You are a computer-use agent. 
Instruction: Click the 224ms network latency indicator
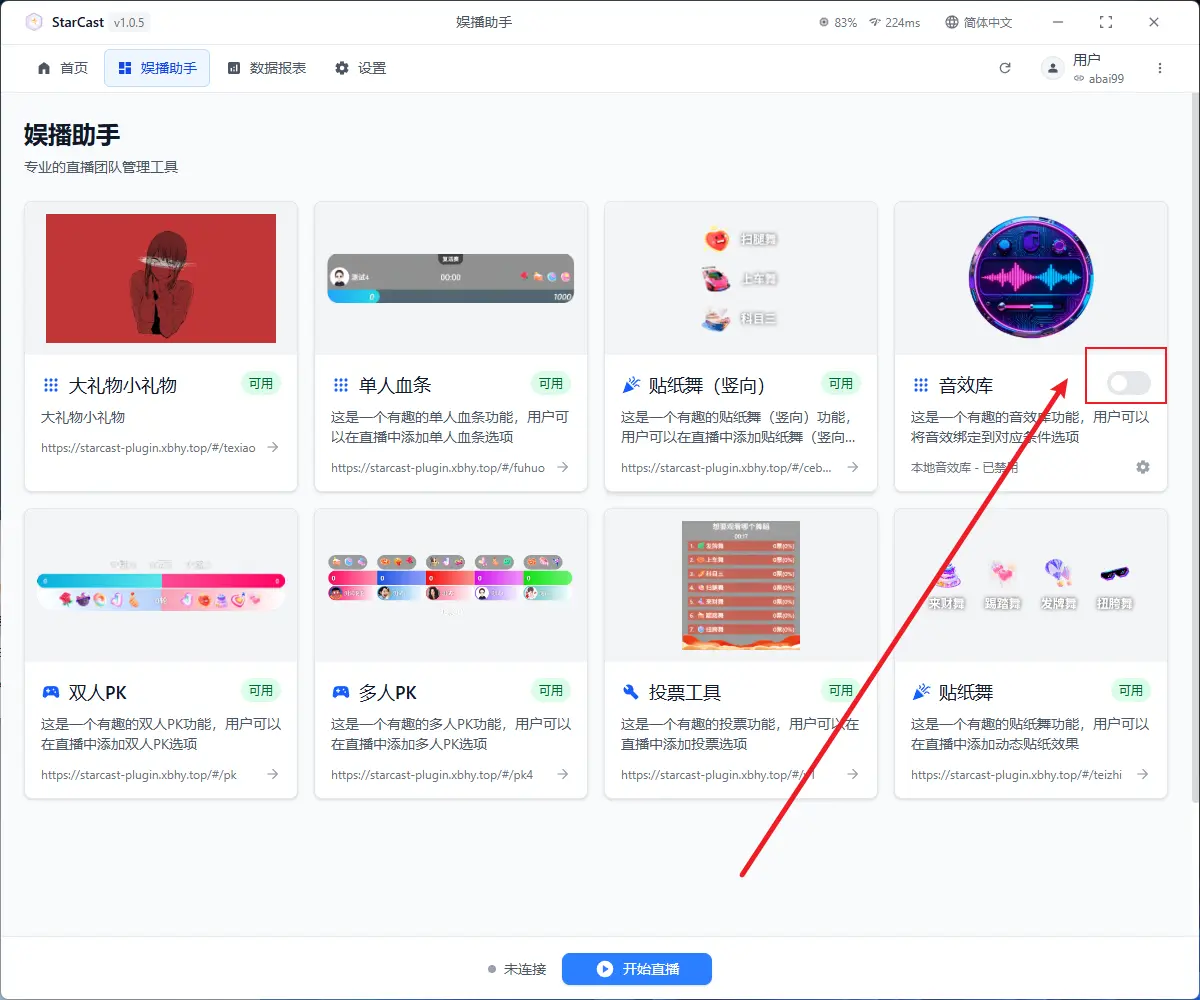click(894, 22)
